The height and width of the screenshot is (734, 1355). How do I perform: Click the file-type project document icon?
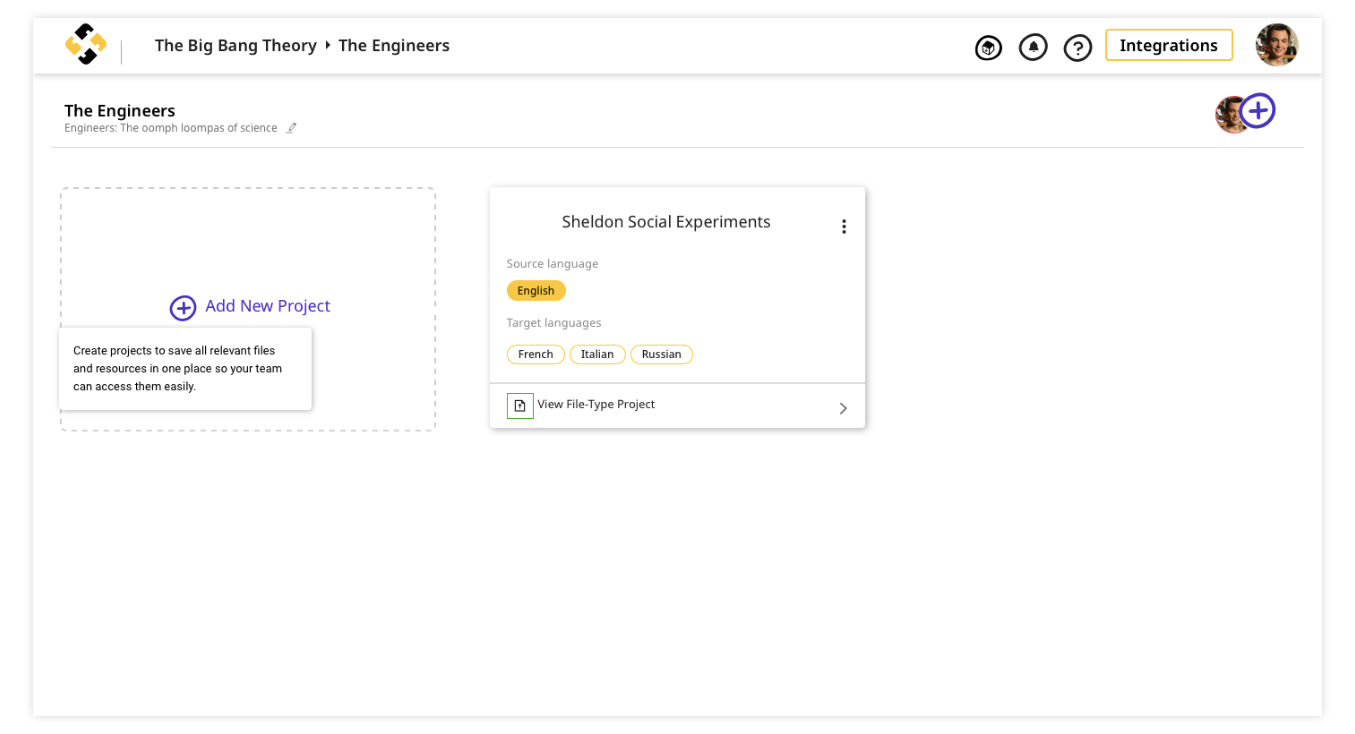520,405
